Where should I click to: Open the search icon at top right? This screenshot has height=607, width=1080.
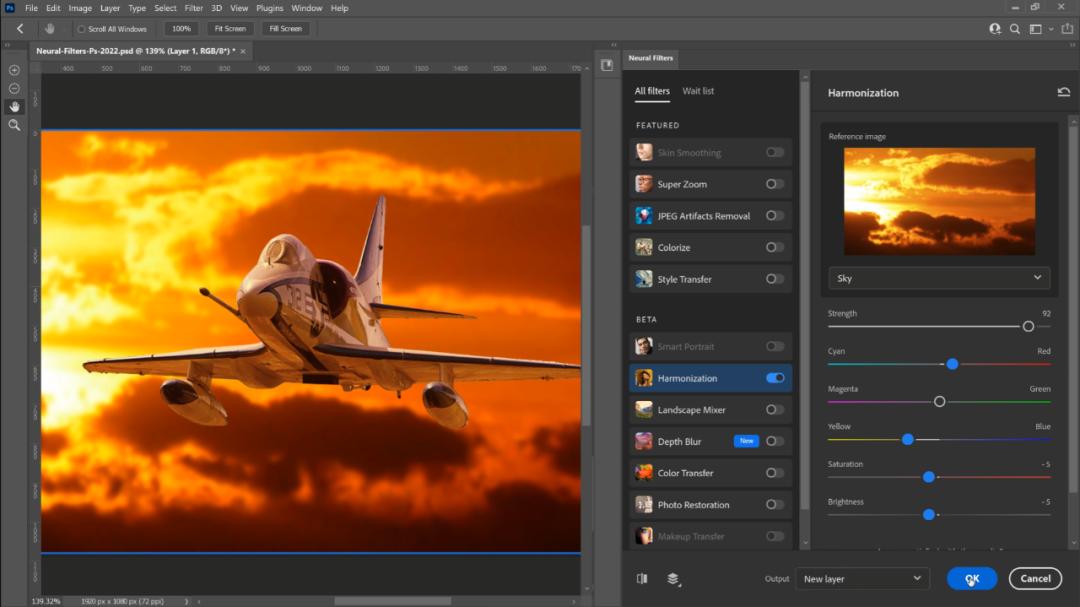click(1015, 29)
